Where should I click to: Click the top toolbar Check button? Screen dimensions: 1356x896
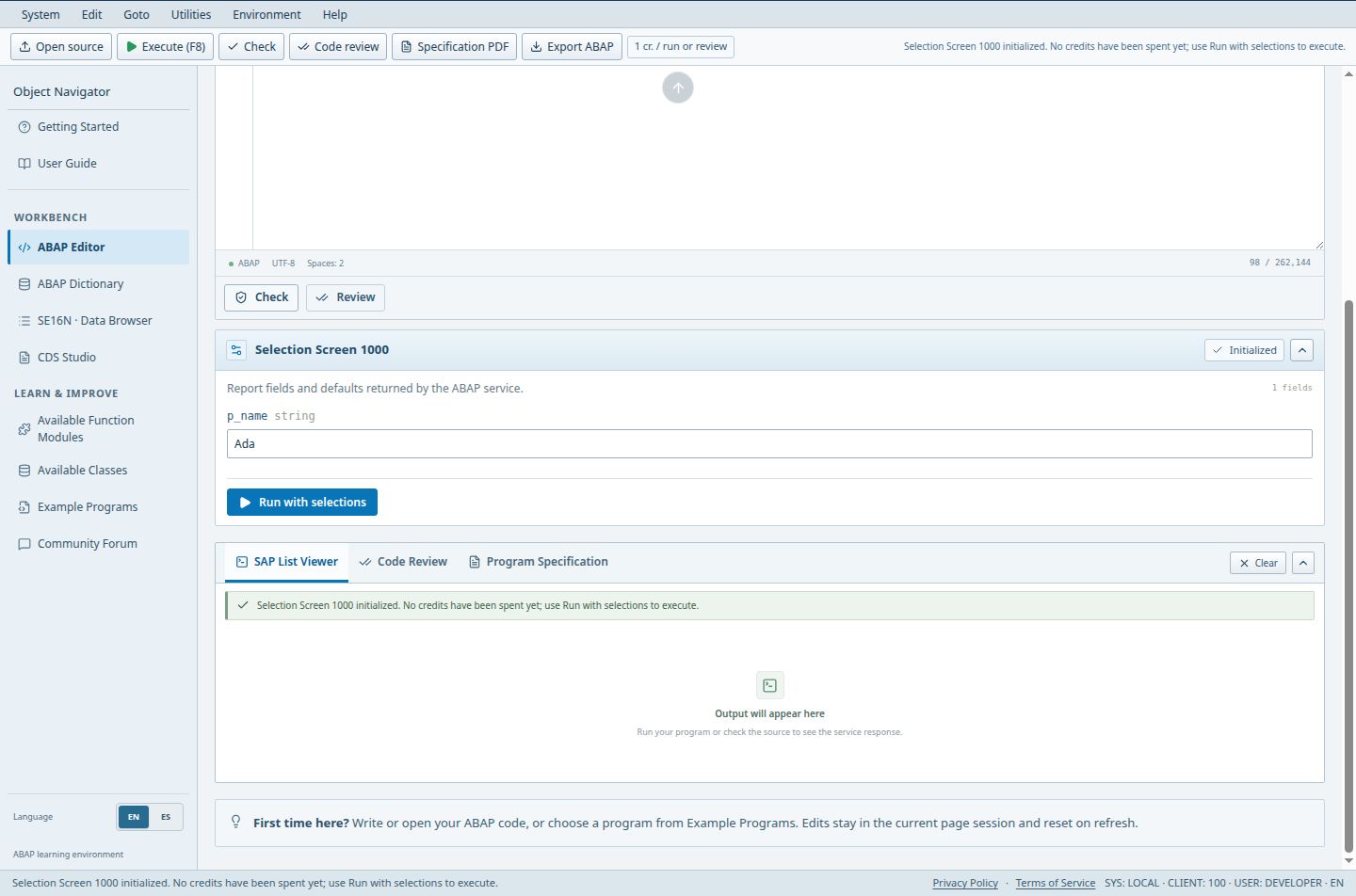[251, 46]
